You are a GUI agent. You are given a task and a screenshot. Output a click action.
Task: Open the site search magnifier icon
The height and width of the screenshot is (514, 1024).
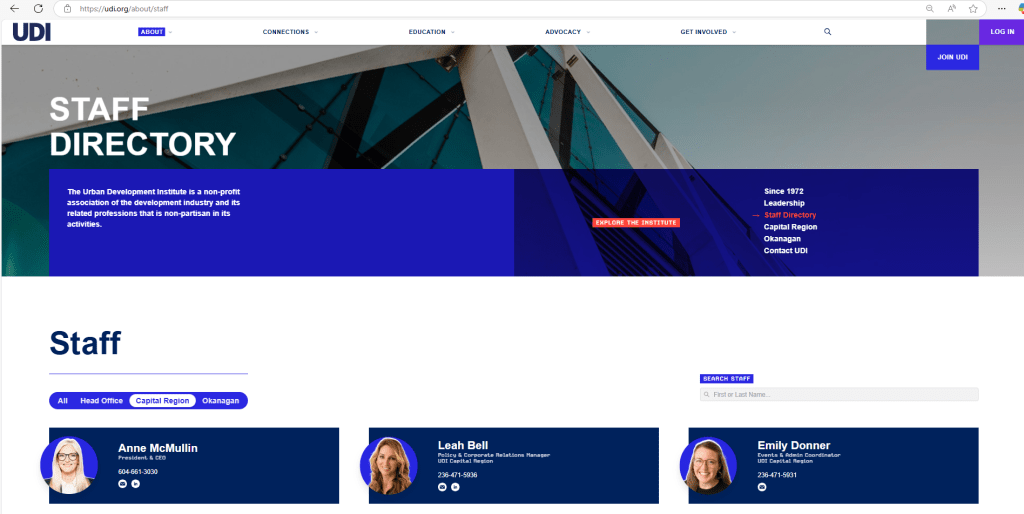pos(827,32)
